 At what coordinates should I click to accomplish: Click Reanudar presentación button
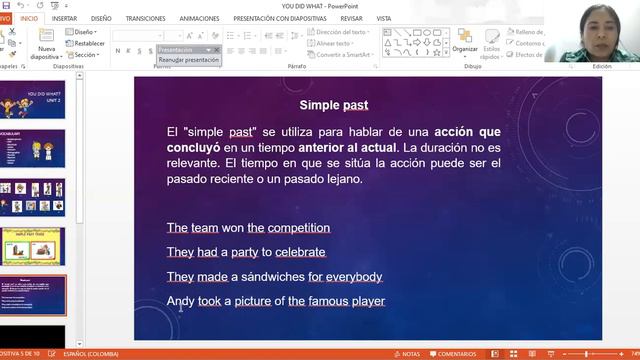(x=189, y=60)
